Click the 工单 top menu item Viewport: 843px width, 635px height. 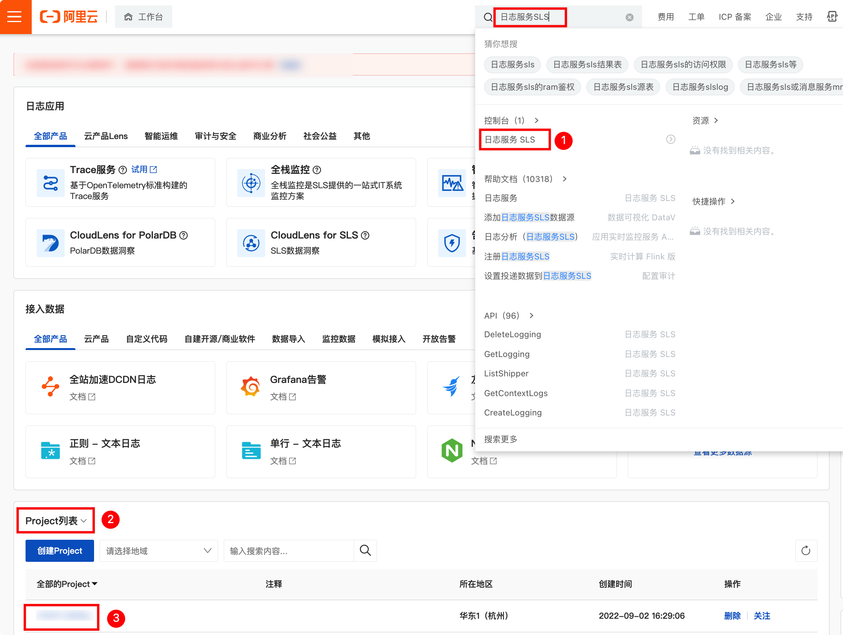pos(696,17)
